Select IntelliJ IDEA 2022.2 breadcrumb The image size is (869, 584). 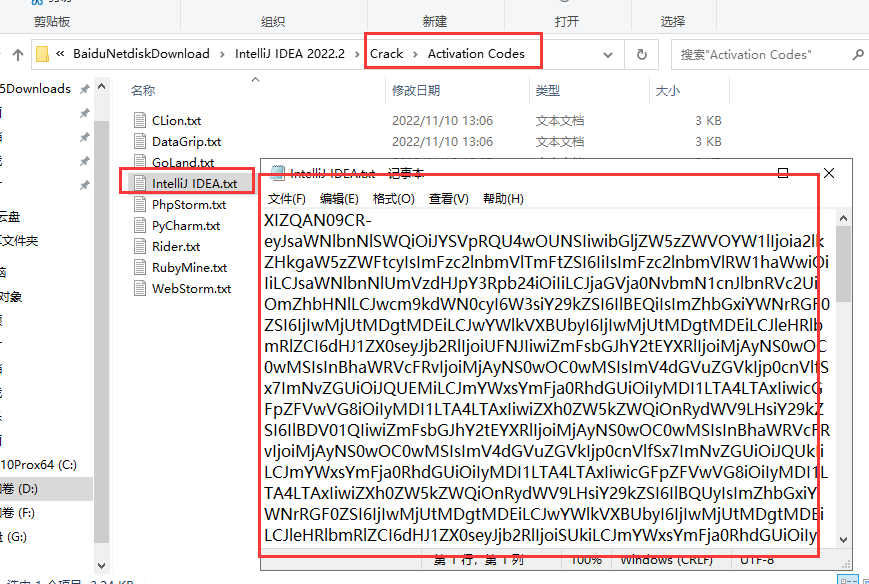click(290, 54)
